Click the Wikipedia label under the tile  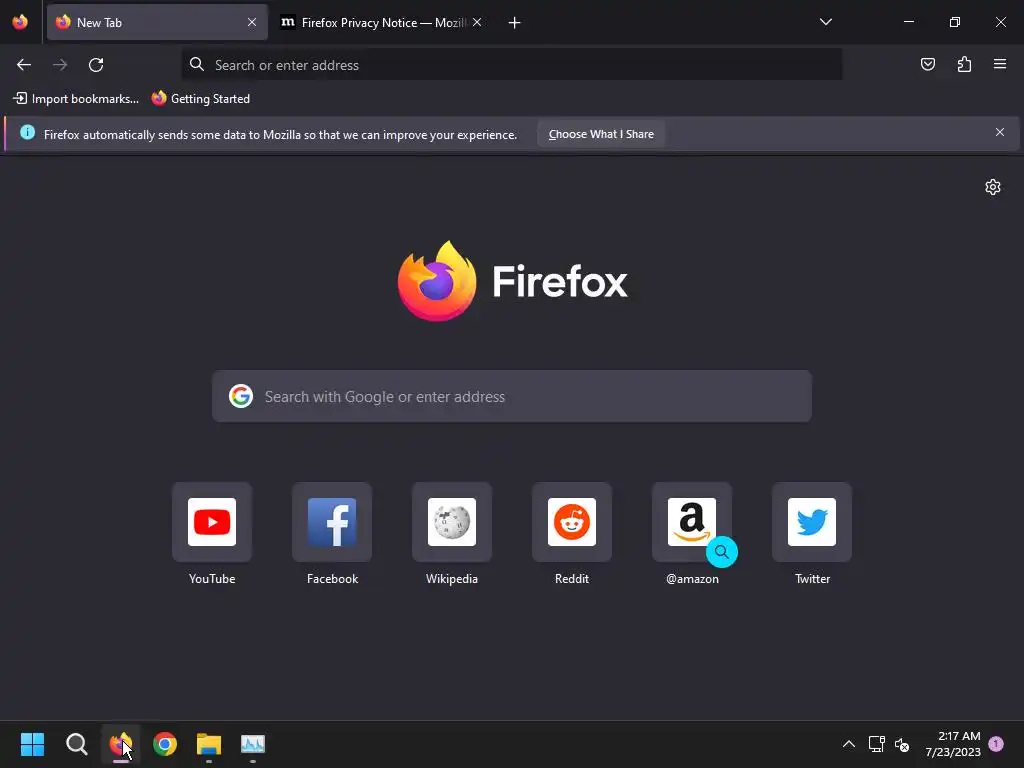[x=452, y=579]
